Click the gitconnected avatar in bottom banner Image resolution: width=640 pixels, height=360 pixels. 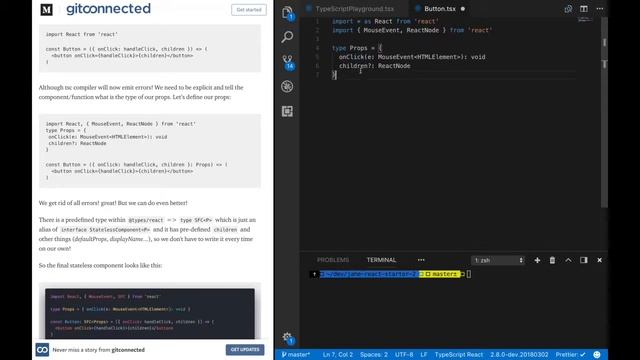click(42, 350)
